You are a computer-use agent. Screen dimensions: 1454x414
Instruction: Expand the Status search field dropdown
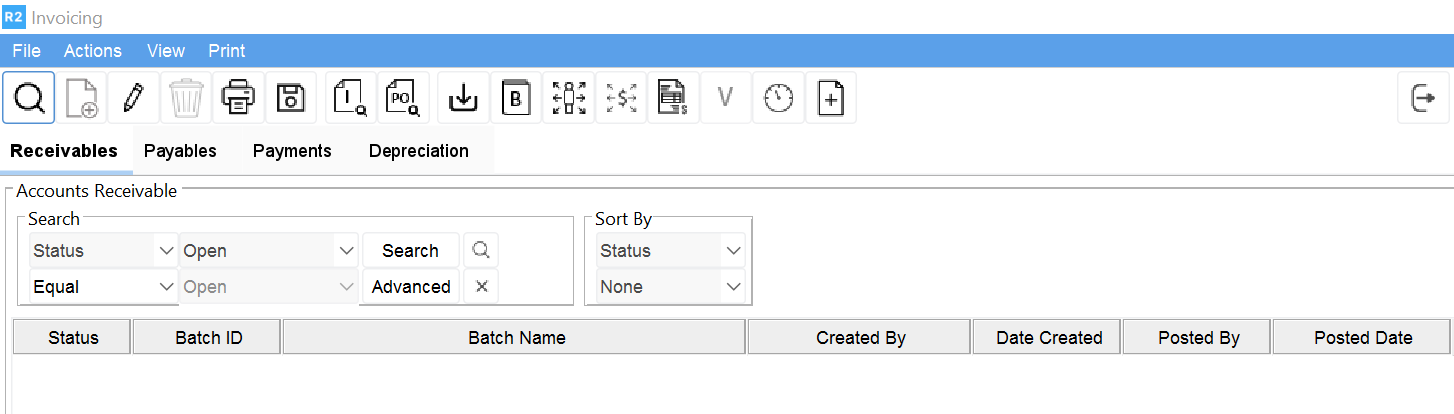pos(166,251)
